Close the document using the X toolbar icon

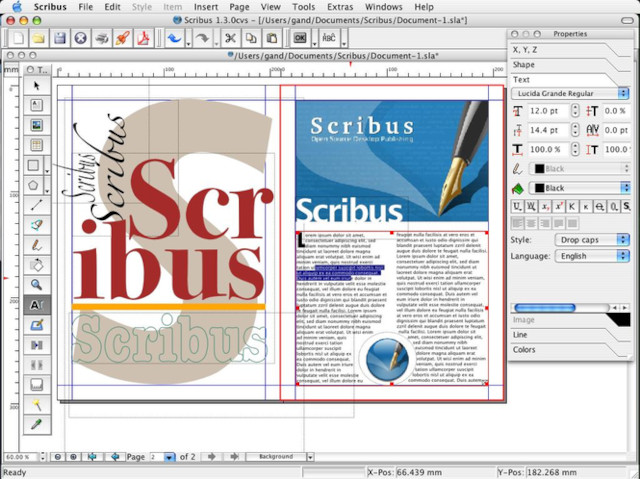(x=81, y=38)
